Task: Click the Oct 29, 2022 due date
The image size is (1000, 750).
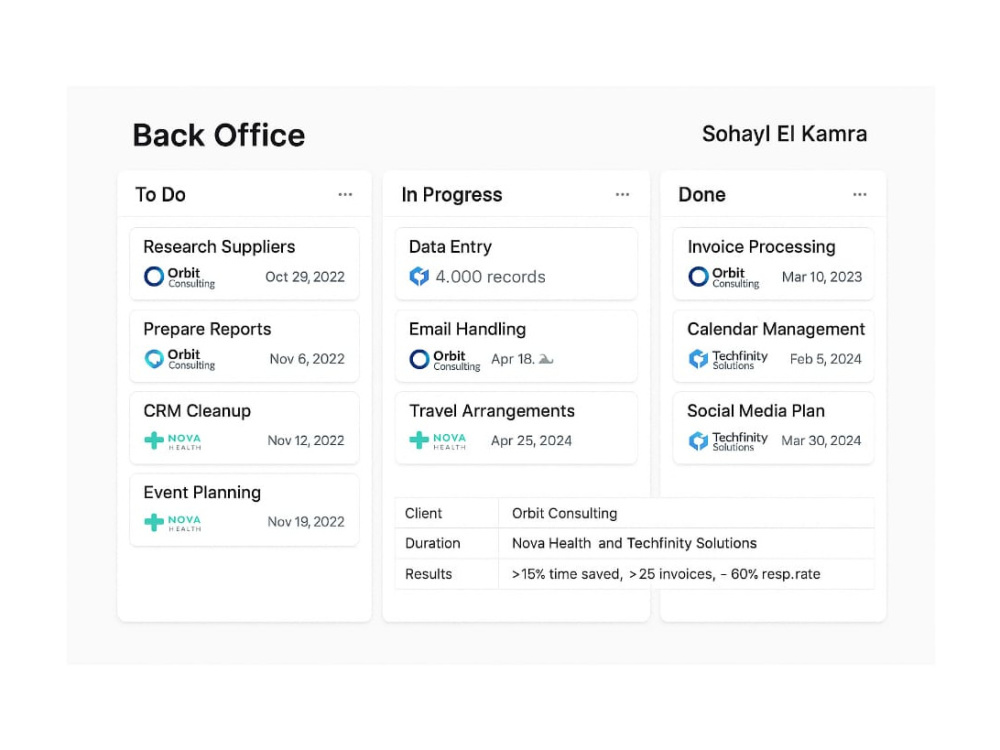Action: coord(305,277)
